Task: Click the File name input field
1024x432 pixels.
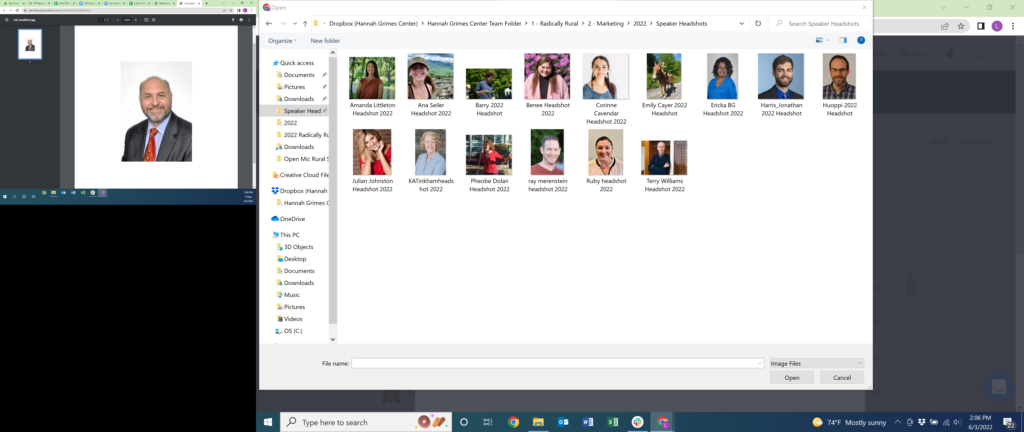Action: coord(557,363)
